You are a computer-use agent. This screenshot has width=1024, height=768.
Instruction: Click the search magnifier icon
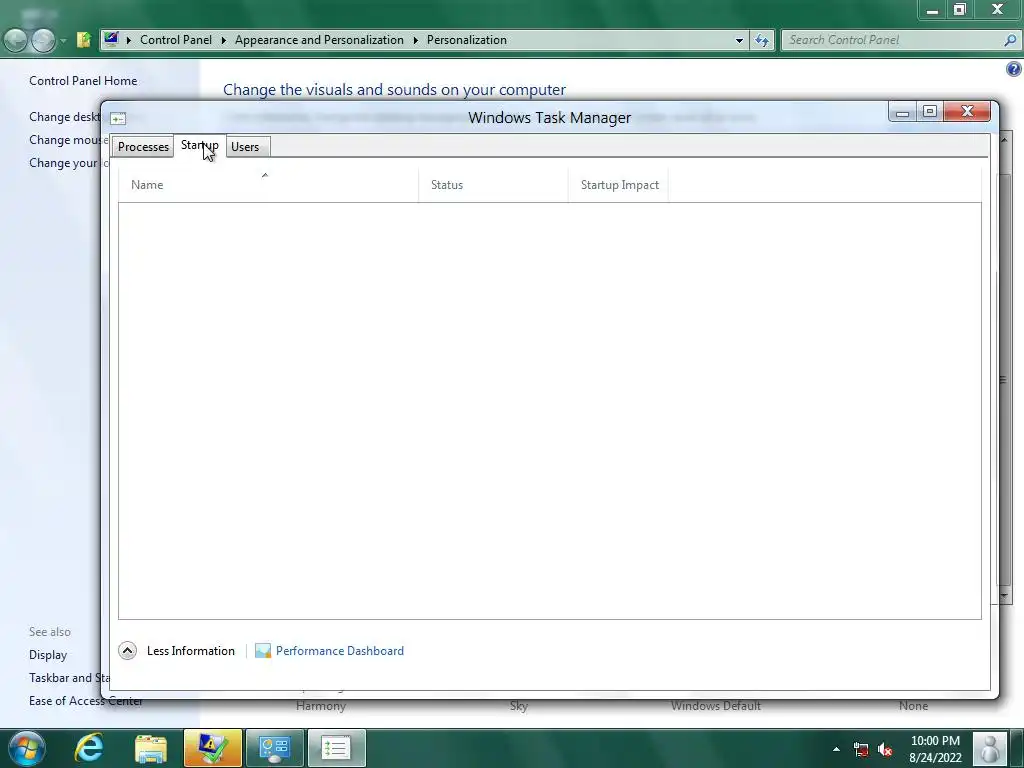[x=1010, y=40]
